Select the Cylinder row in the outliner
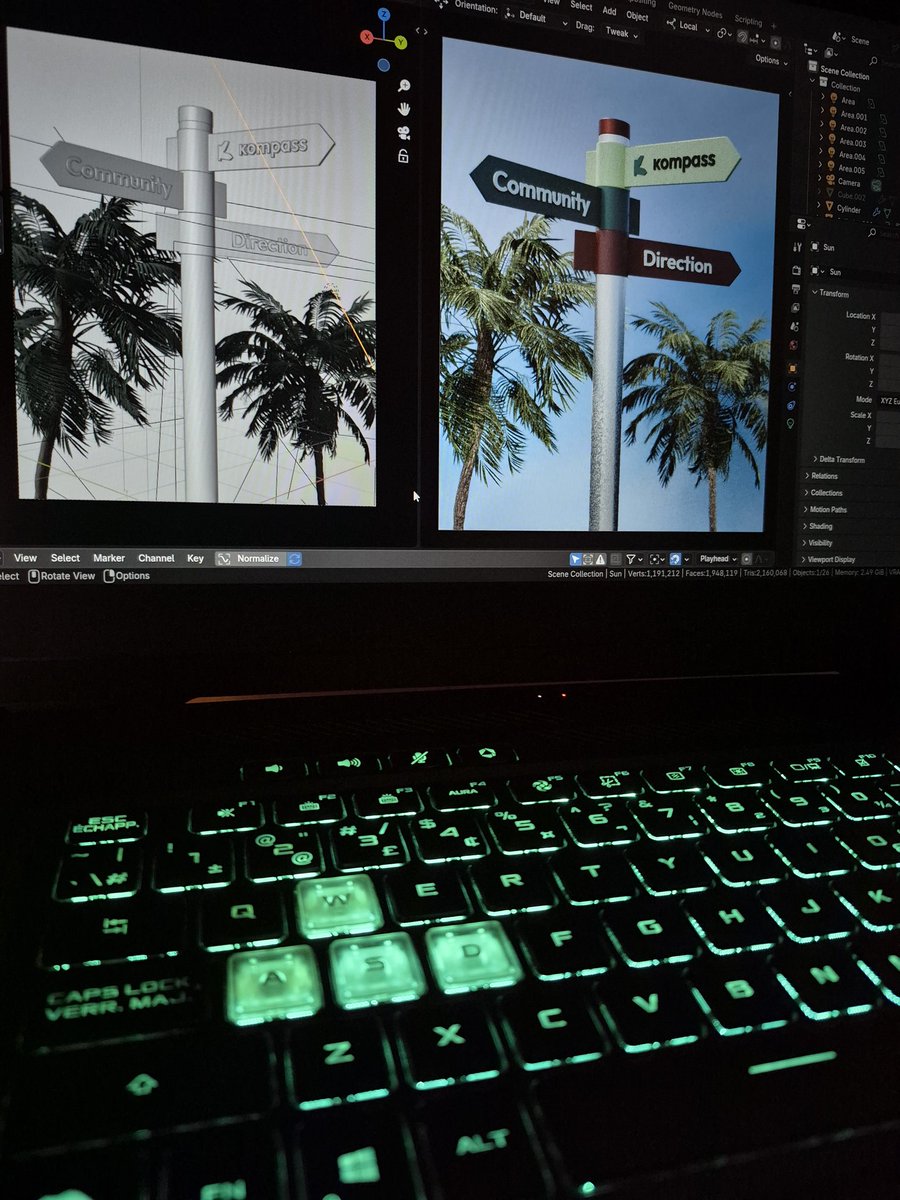This screenshot has width=900, height=1200. tap(849, 208)
